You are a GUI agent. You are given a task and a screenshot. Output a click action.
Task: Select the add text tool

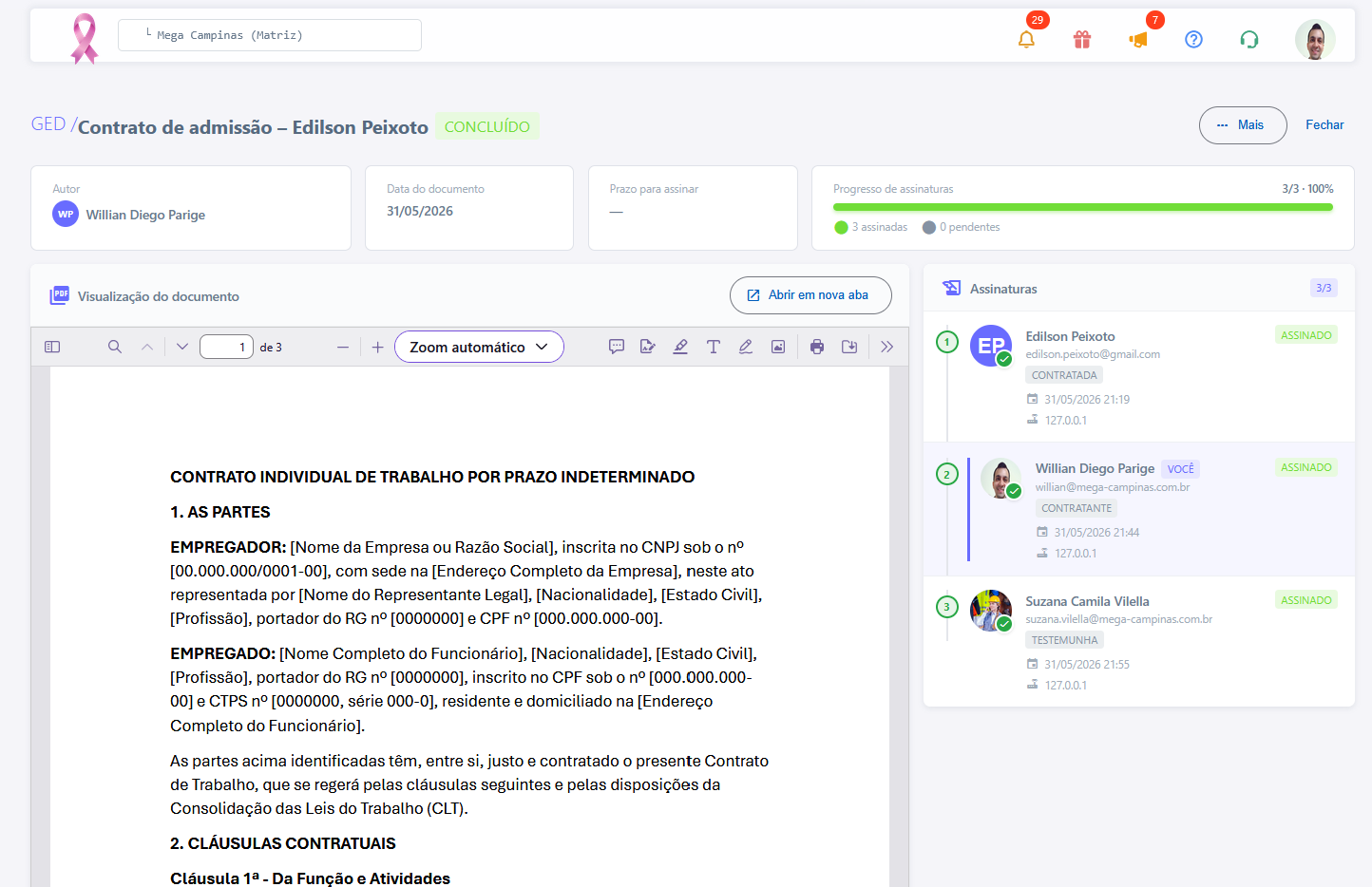pos(714,347)
